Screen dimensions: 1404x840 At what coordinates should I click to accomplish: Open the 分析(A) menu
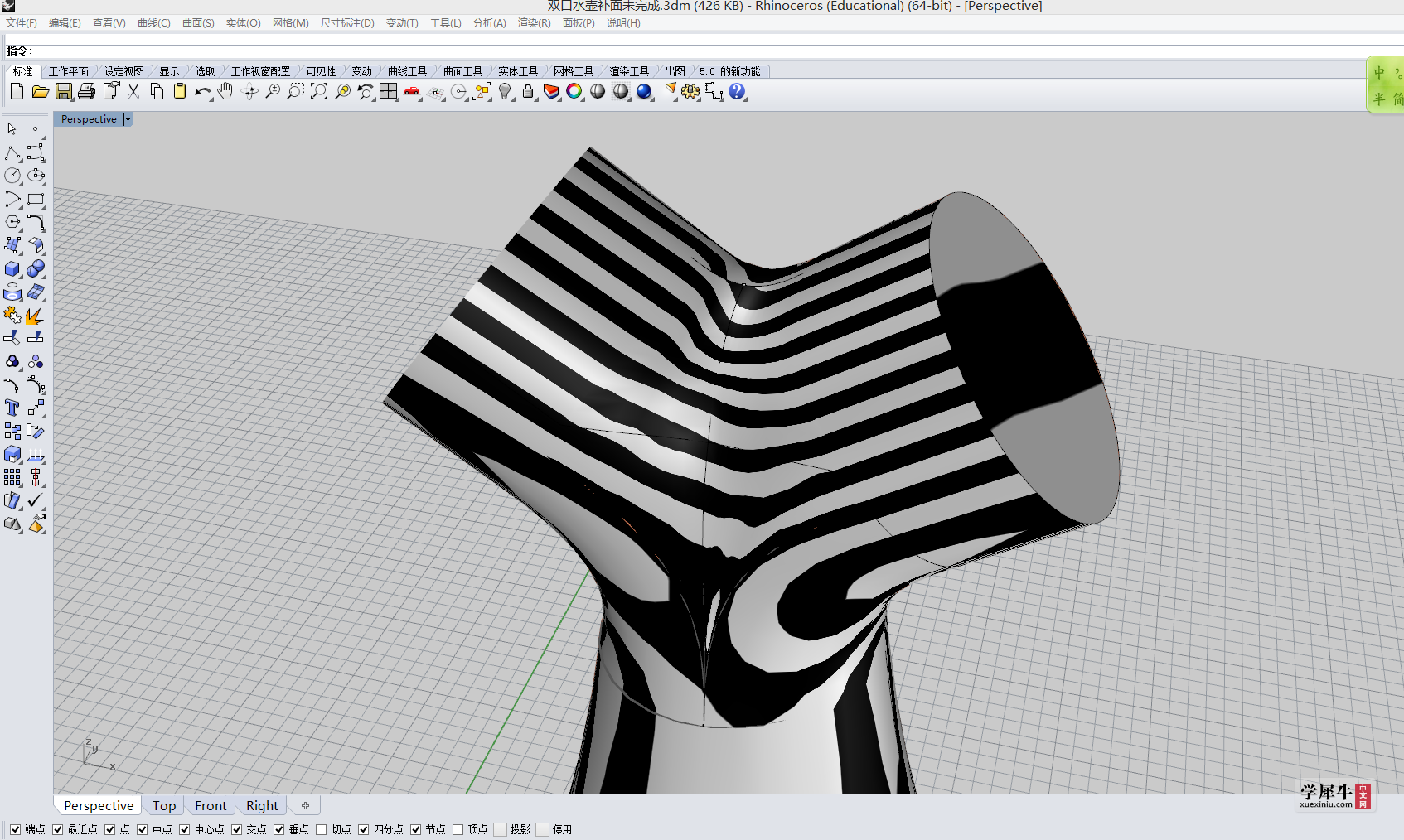coord(490,23)
